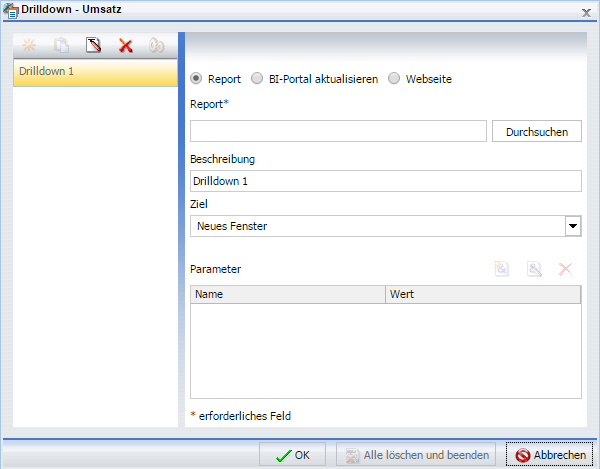
Task: Select Drilldown 1 in the list
Action: click(95, 72)
